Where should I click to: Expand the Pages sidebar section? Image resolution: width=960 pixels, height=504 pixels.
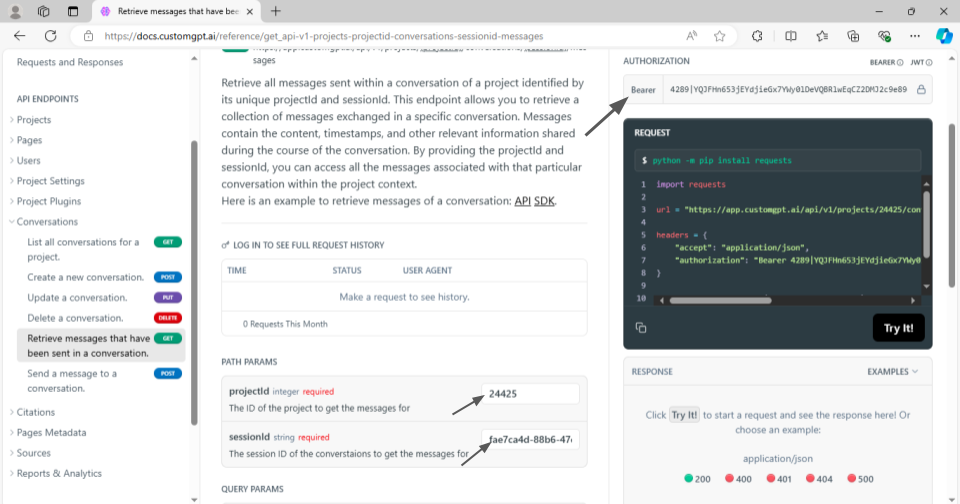pos(29,140)
